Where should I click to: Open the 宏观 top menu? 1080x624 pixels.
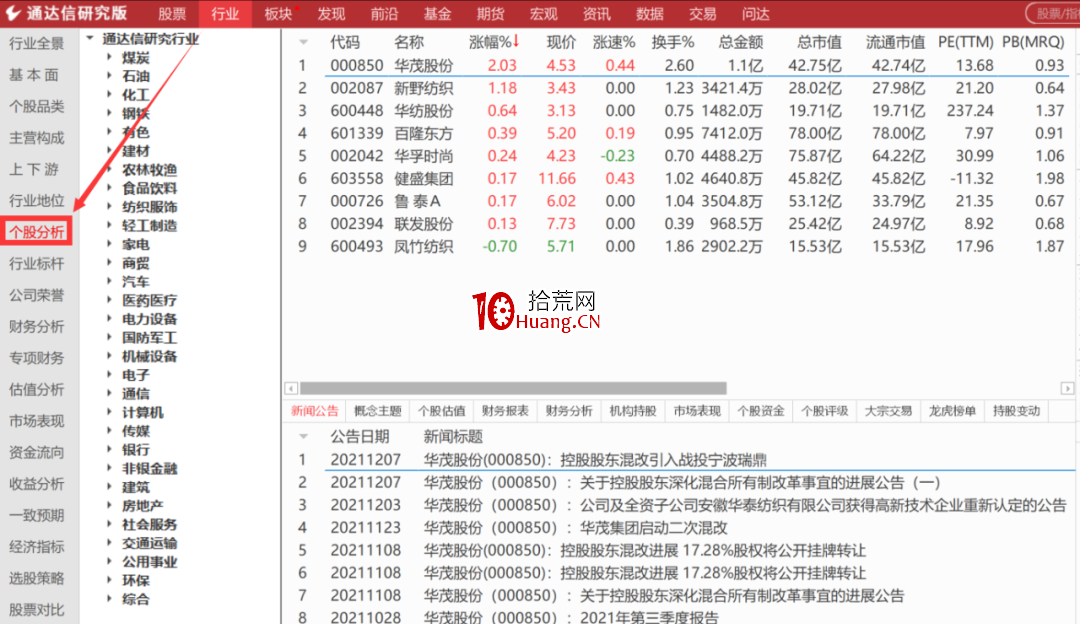(543, 14)
